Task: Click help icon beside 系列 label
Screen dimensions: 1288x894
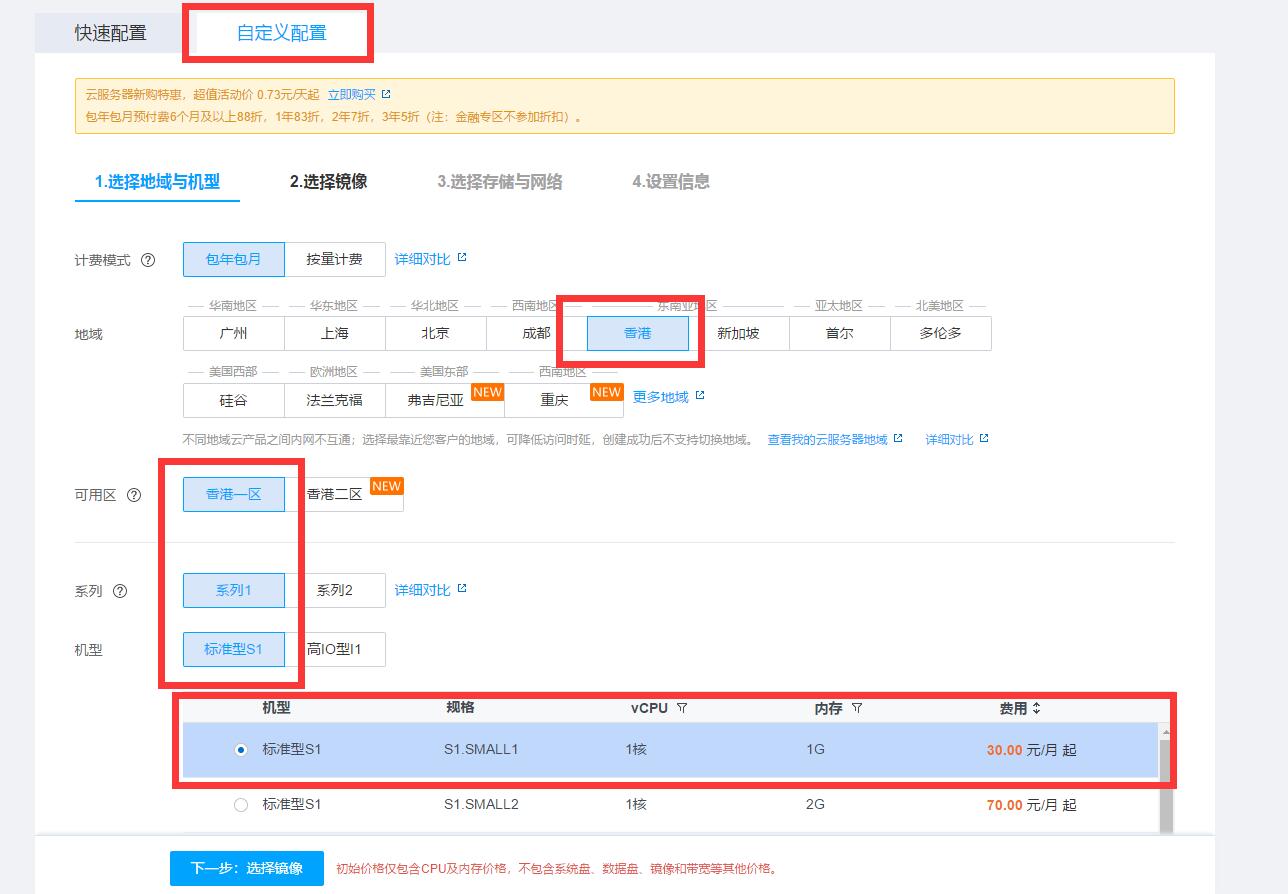Action: point(120,591)
